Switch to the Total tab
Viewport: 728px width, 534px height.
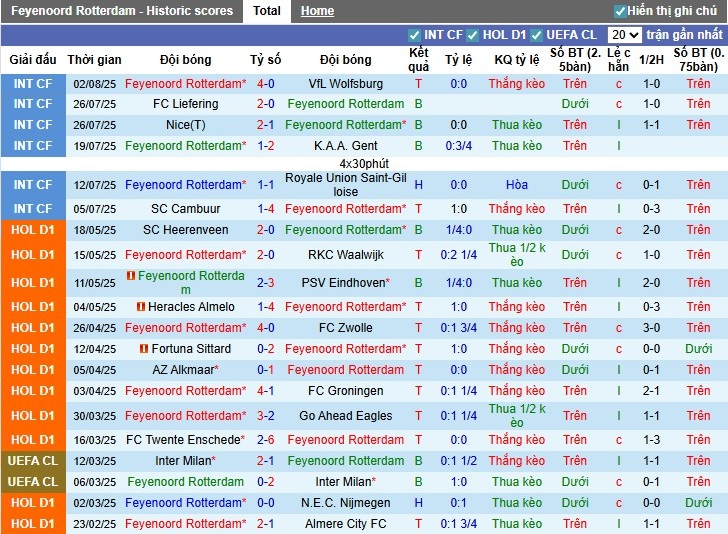267,11
